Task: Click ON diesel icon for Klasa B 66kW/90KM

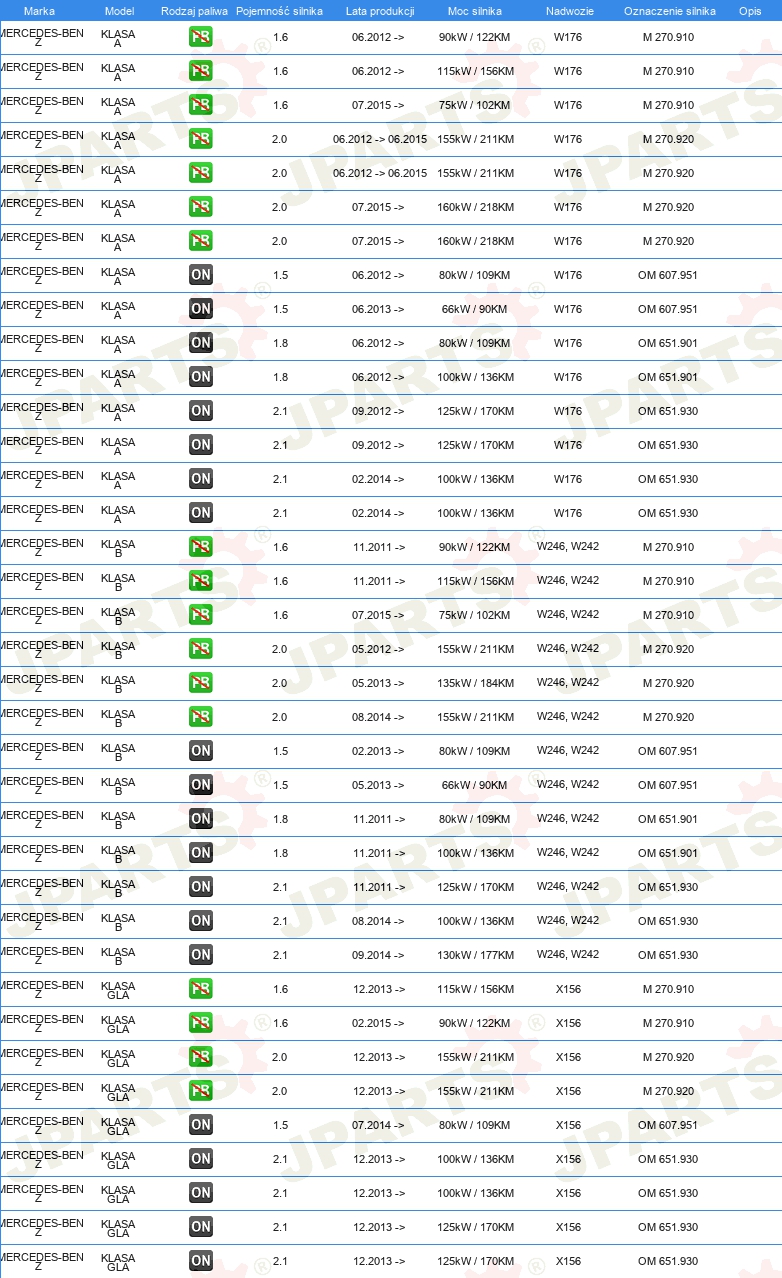Action: pyautogui.click(x=201, y=785)
